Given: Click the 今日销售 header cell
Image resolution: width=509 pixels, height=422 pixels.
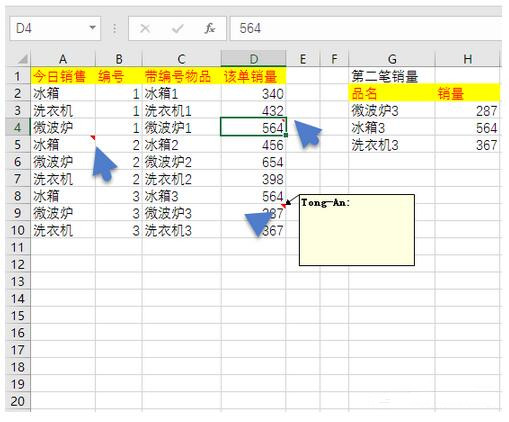Looking at the screenshot, I should point(63,76).
